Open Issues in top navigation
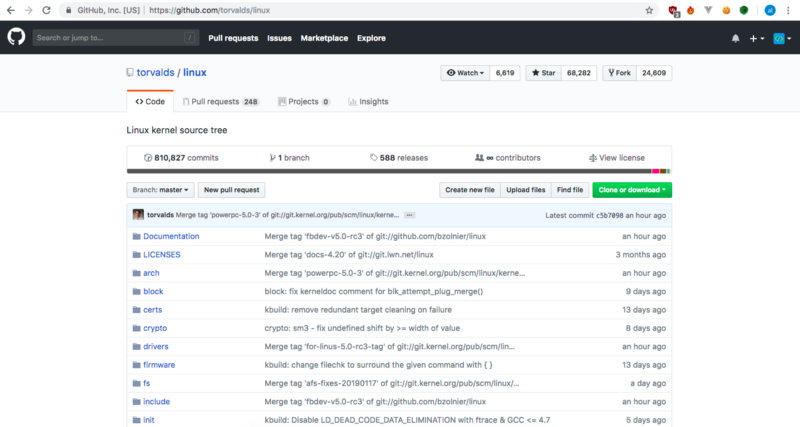The height and width of the screenshot is (427, 800). coord(279,38)
